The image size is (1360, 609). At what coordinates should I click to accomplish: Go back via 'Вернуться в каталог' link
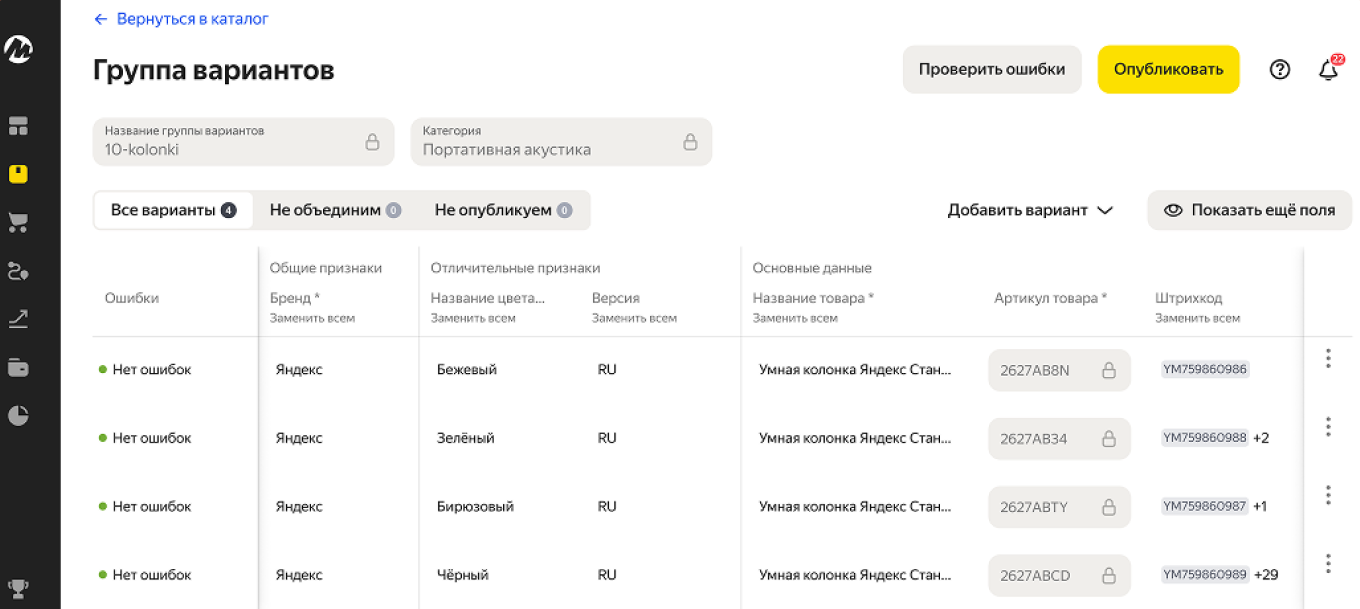click(x=181, y=19)
